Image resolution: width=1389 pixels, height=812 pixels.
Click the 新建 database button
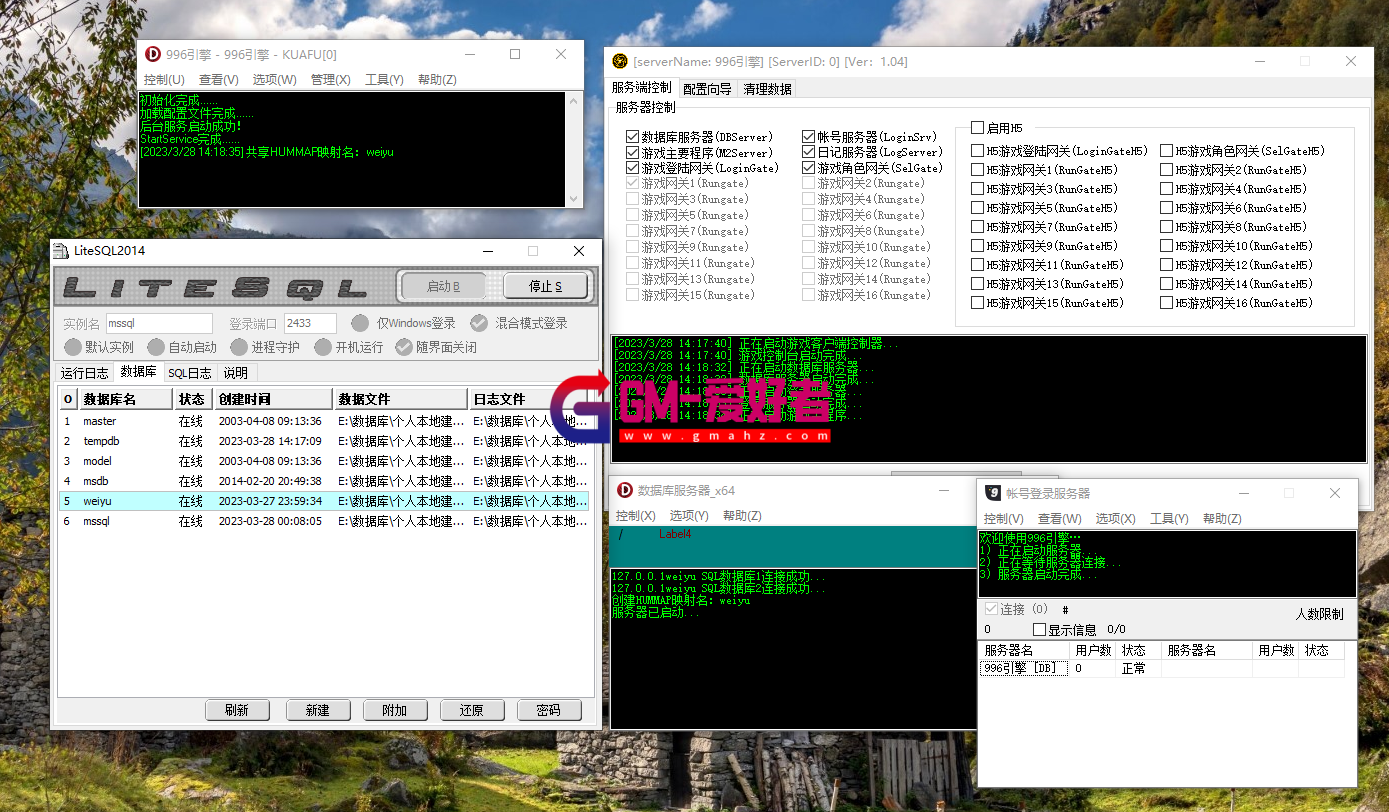pos(318,710)
